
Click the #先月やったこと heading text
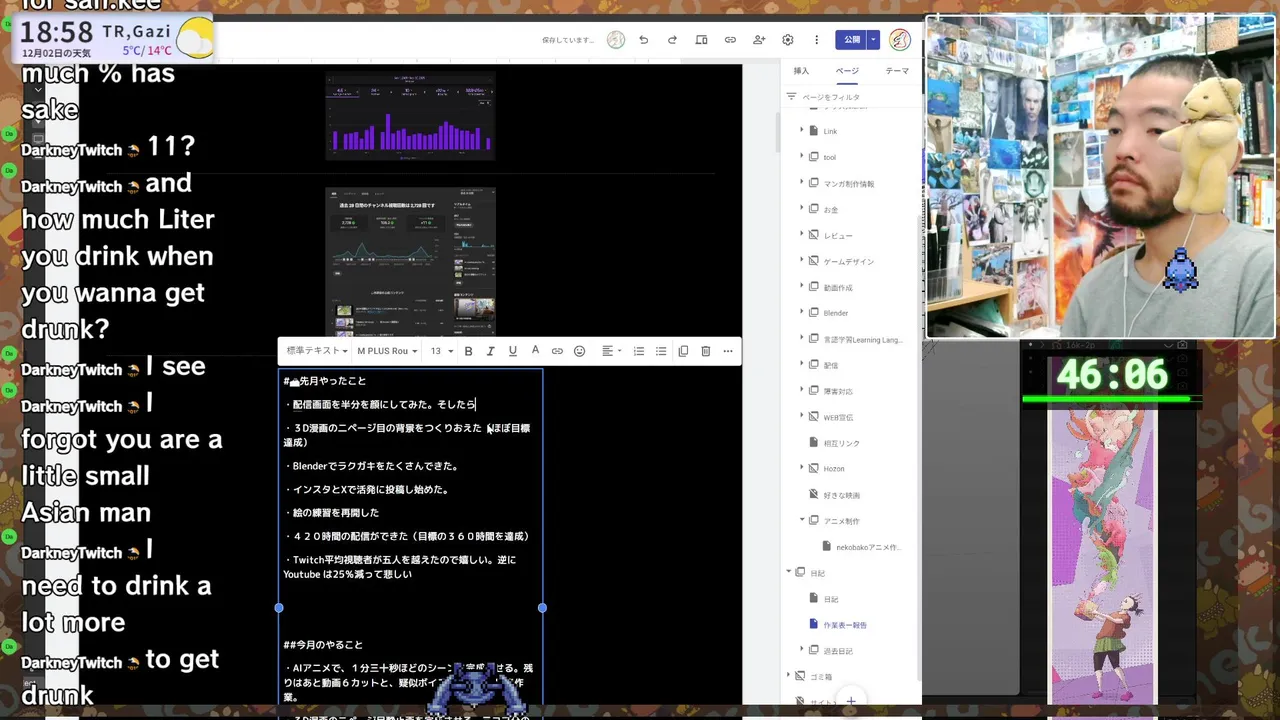(325, 381)
